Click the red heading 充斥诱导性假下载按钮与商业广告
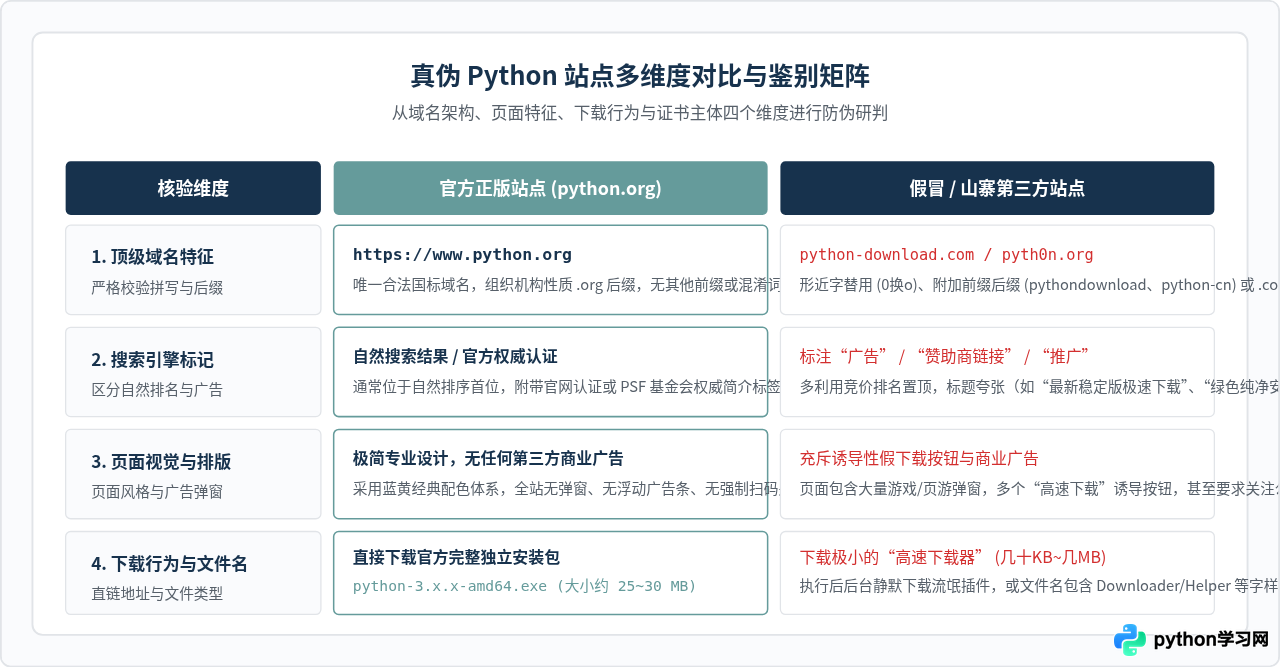1280x668 pixels. click(x=919, y=458)
